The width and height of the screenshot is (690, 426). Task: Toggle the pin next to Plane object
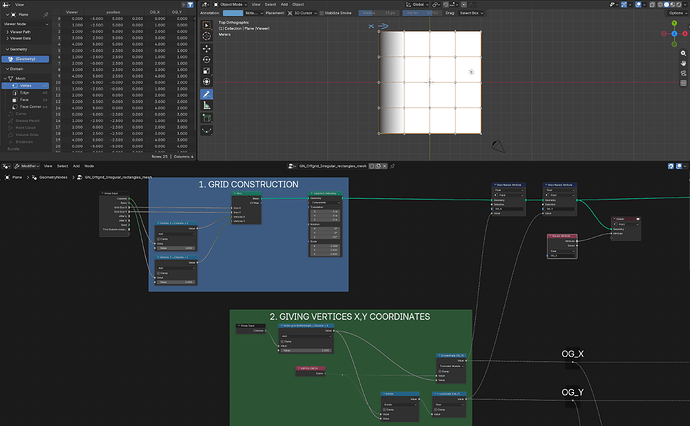(x=46, y=15)
